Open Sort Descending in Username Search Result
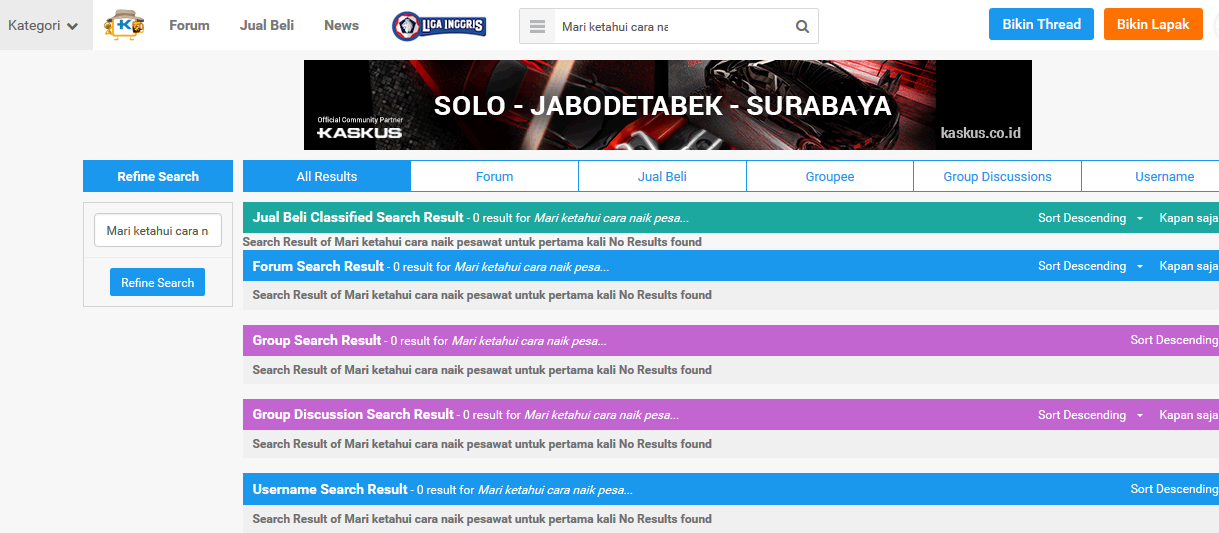Viewport: 1219px width, 533px height. point(1174,489)
